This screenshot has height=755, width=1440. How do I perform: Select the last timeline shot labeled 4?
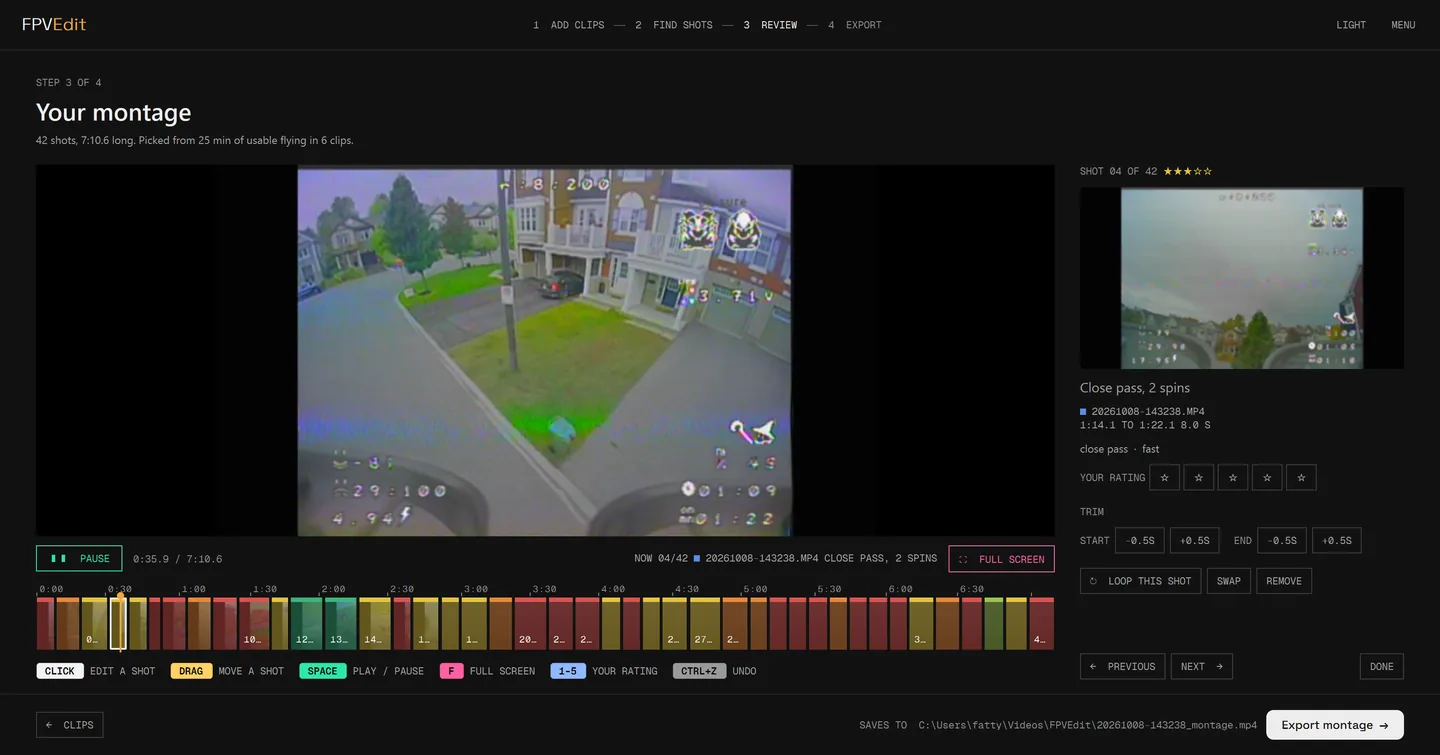[x=1041, y=624]
